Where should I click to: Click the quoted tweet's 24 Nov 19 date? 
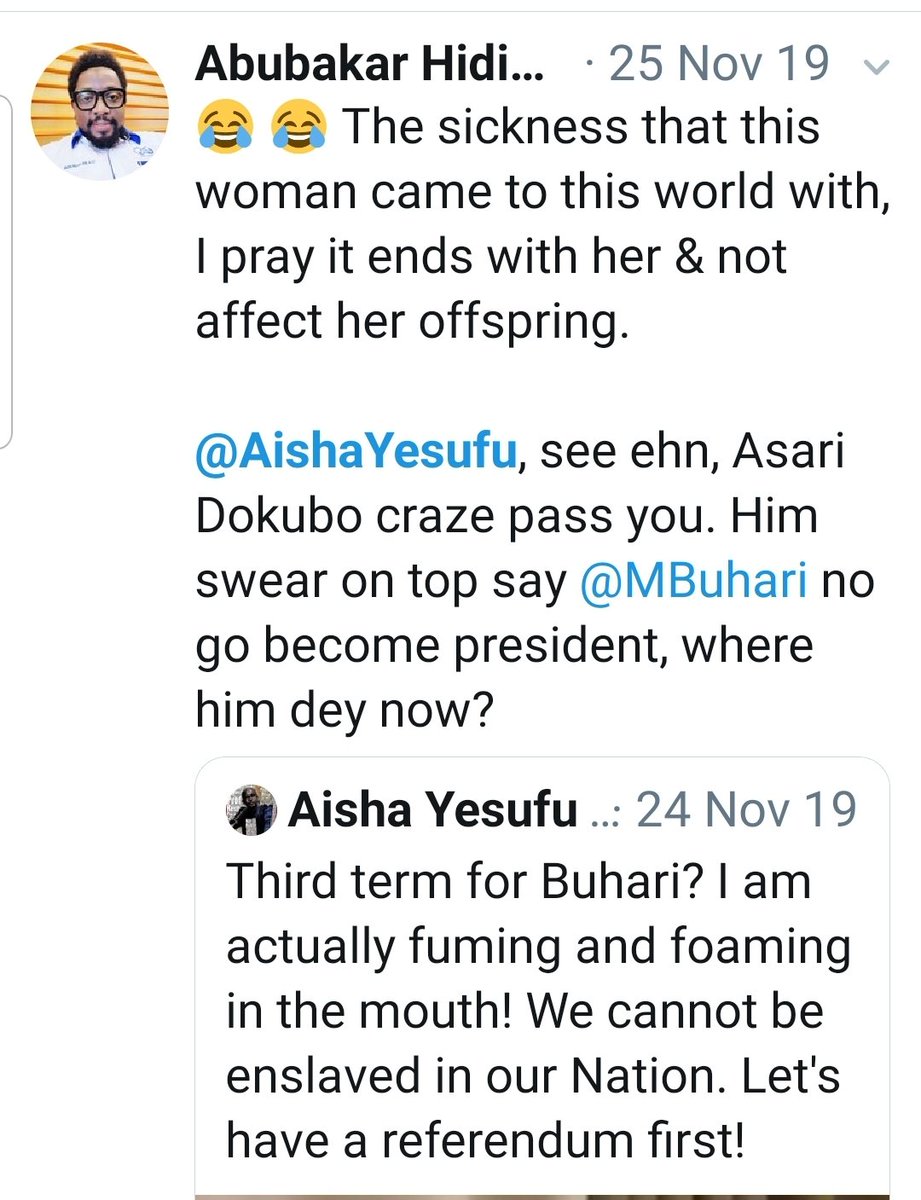click(746, 809)
